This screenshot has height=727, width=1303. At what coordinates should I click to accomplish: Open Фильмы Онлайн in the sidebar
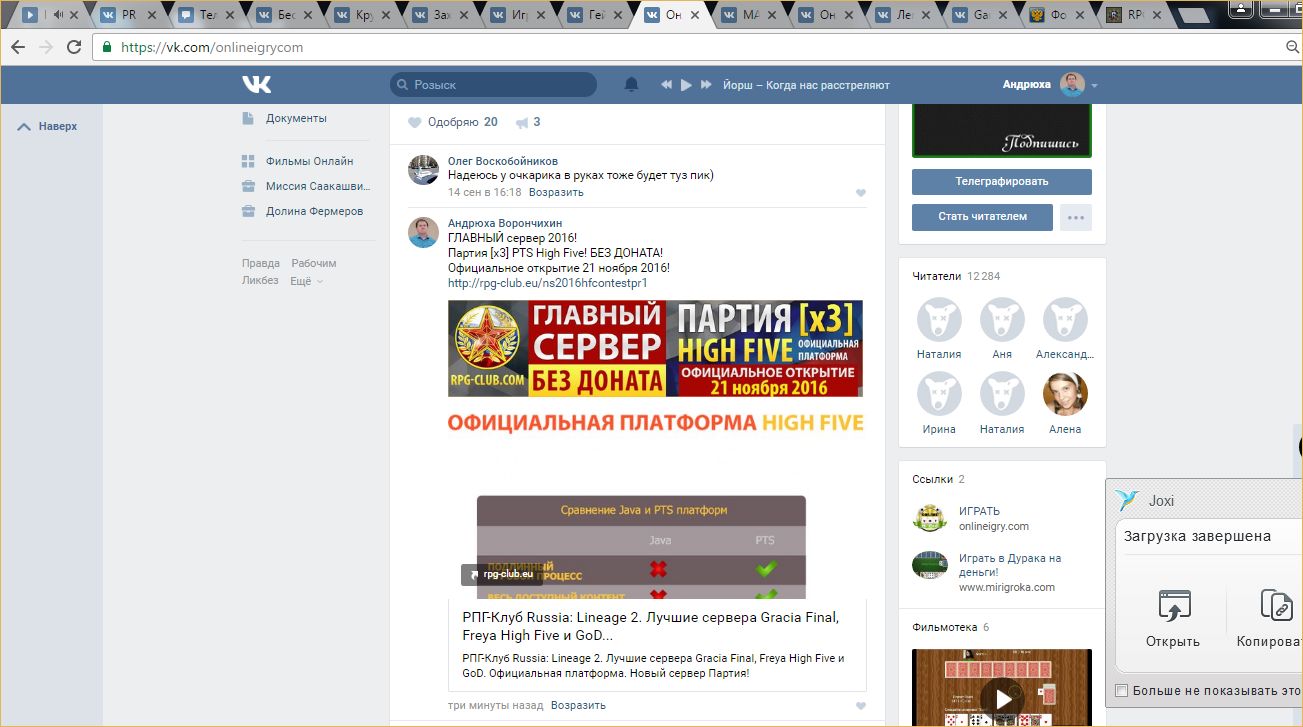tap(309, 161)
